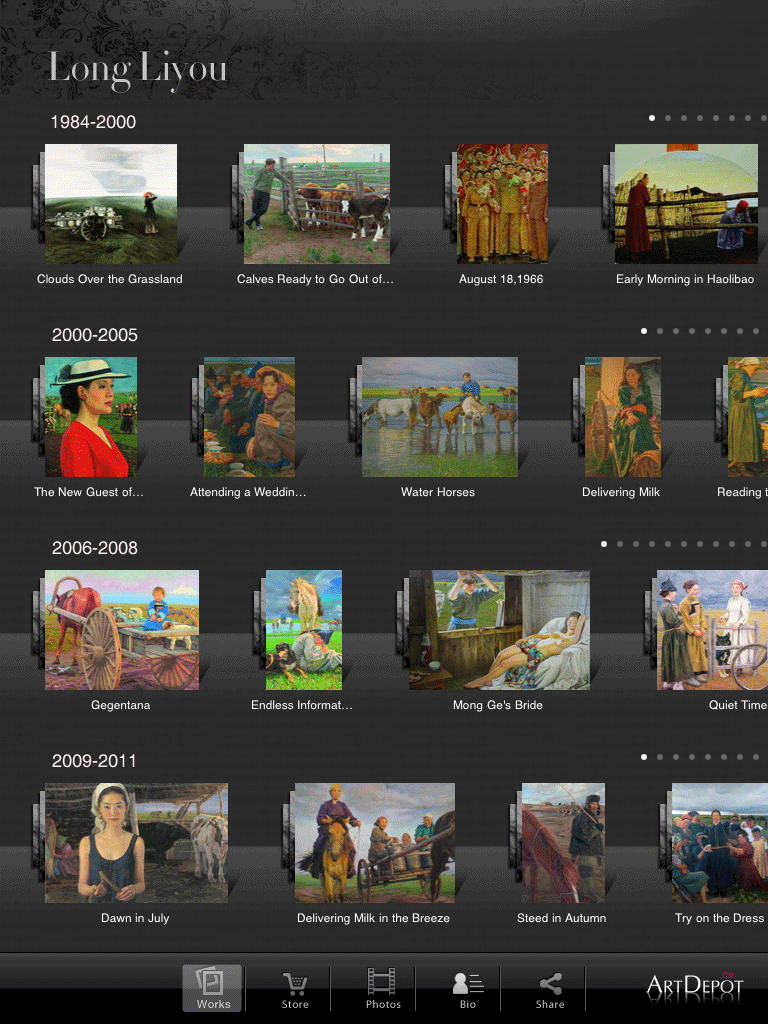768x1024 pixels.
Task: Go to second page dot of 1984-2000 row
Action: pyautogui.click(x=667, y=118)
